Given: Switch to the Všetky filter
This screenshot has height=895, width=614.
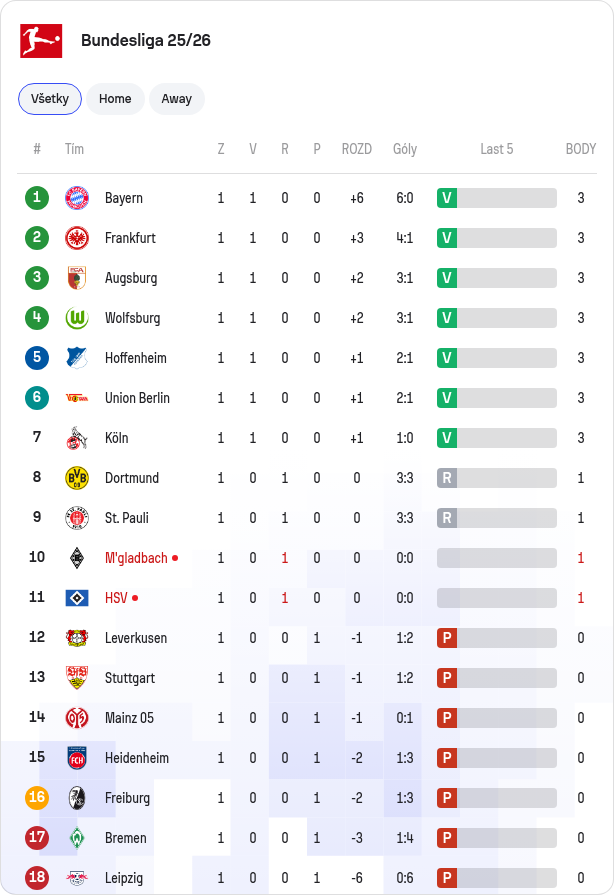Looking at the screenshot, I should [x=50, y=99].
